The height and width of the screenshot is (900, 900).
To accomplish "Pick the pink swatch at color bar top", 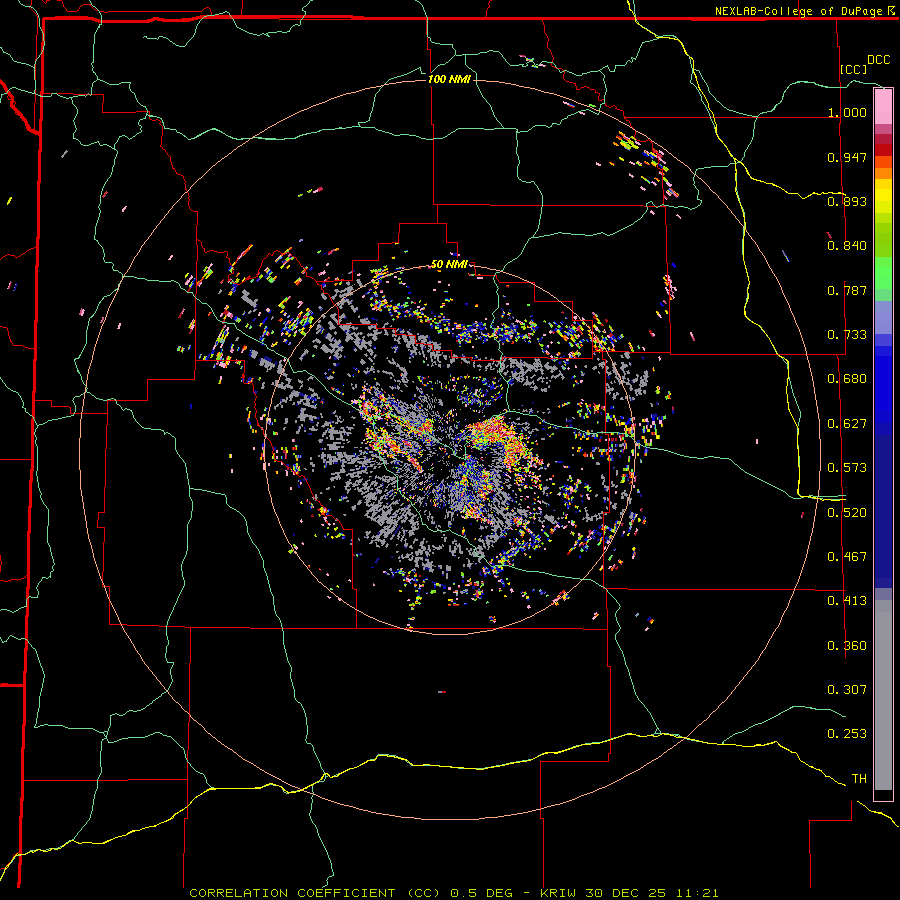I will coord(883,107).
